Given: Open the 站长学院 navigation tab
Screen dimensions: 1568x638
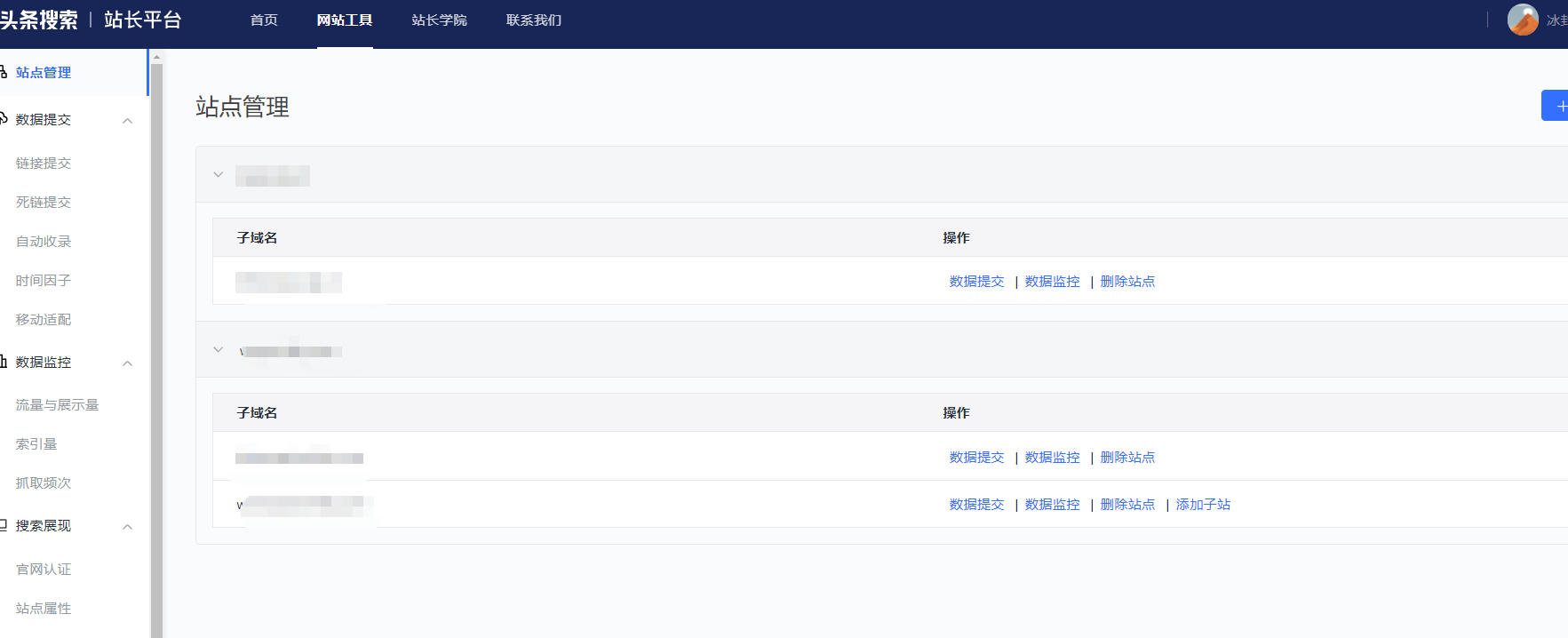Looking at the screenshot, I should click(440, 20).
